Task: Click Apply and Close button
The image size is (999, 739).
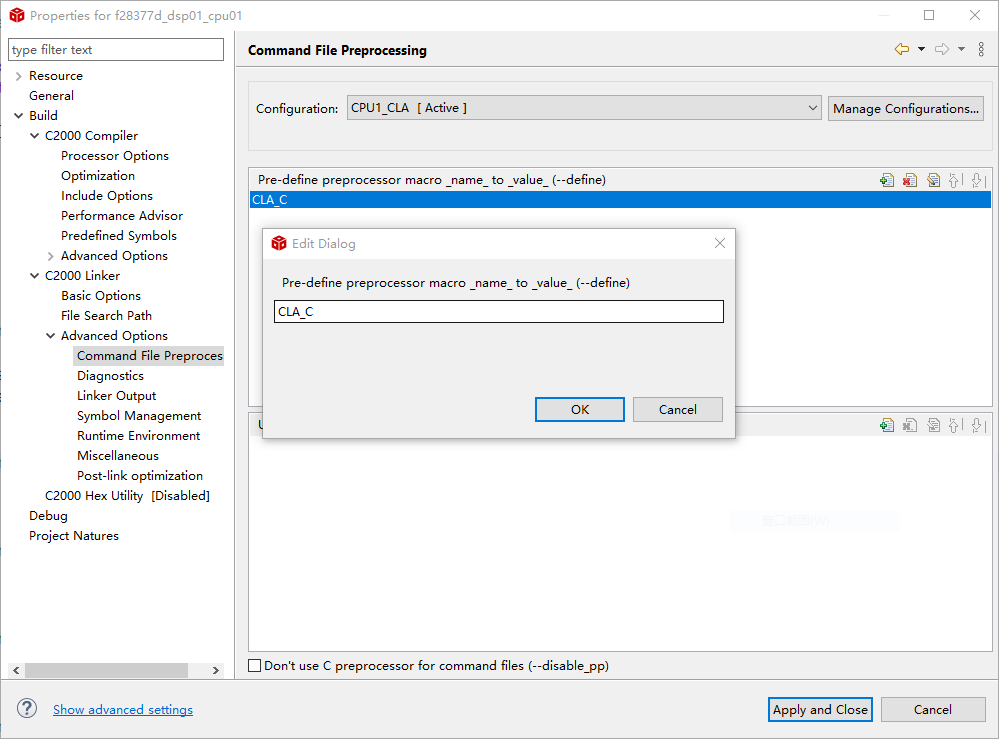Action: (x=820, y=710)
